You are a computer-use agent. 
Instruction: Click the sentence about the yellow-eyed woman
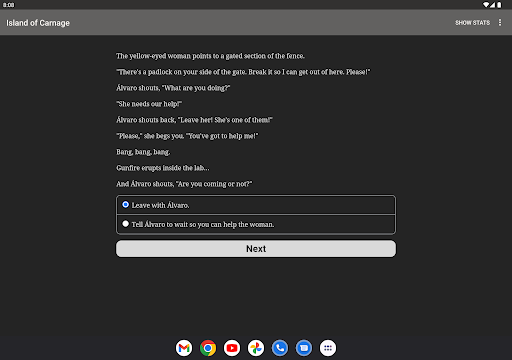tap(210, 56)
